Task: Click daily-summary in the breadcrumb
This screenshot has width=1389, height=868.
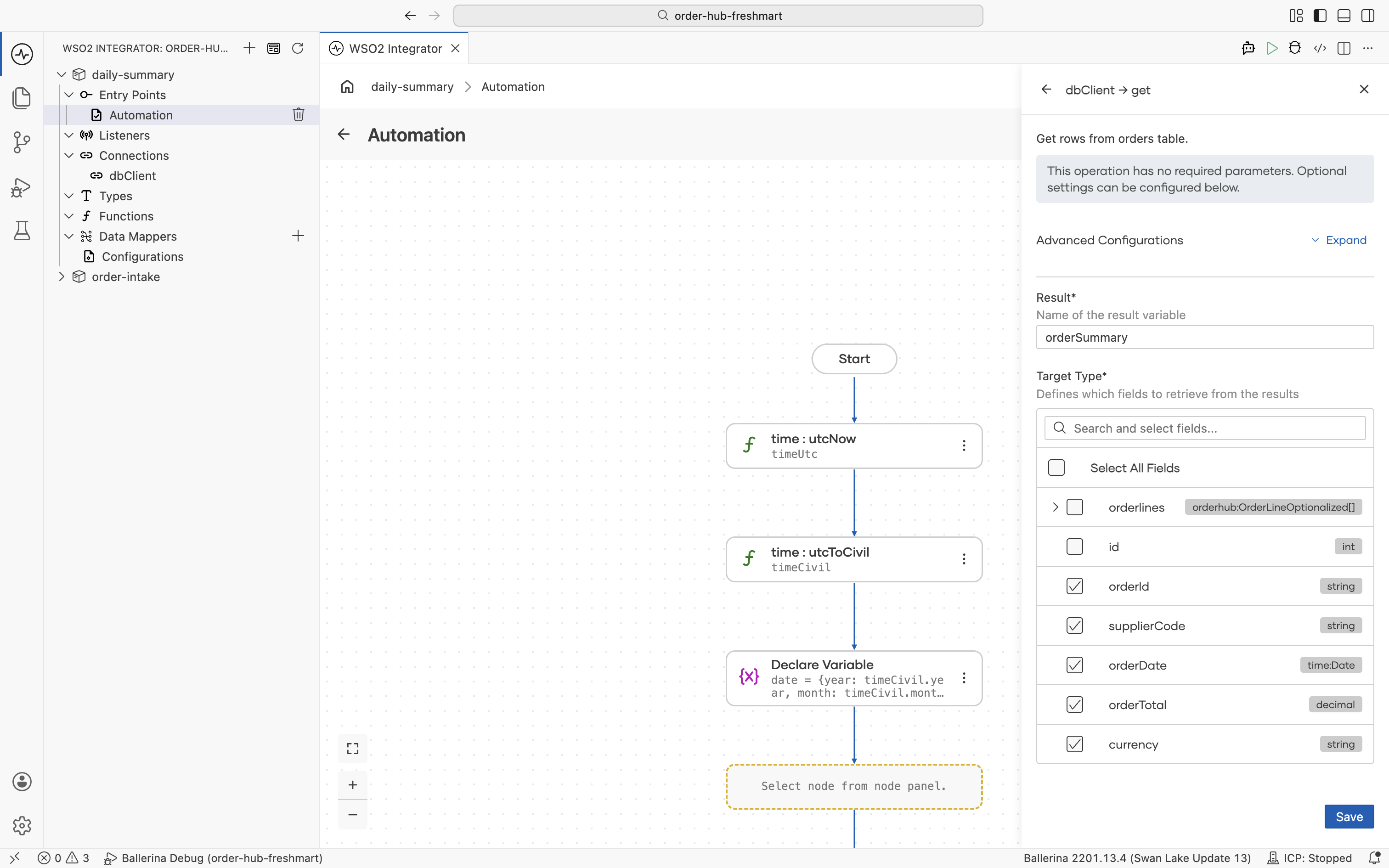Action: click(412, 87)
